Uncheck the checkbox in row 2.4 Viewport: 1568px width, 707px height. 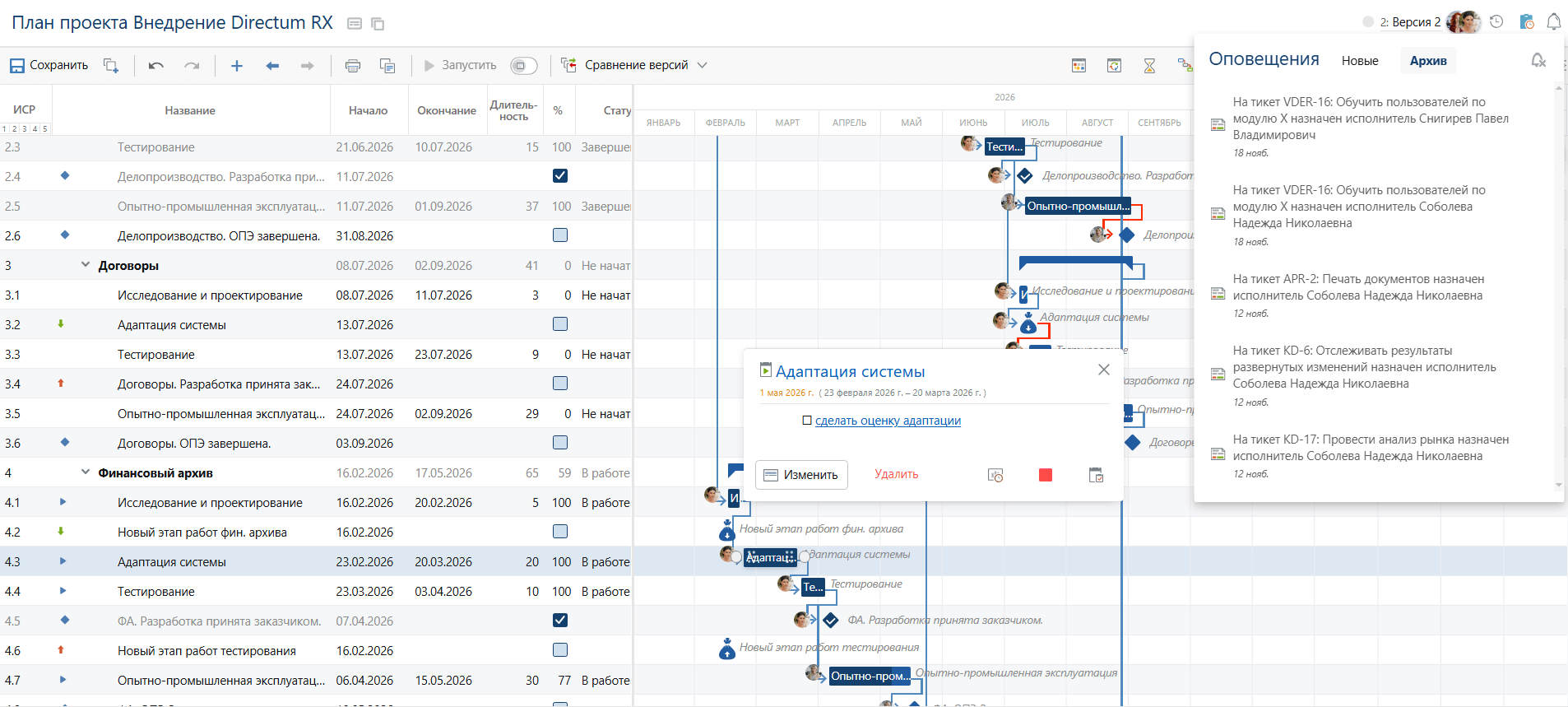point(560,176)
